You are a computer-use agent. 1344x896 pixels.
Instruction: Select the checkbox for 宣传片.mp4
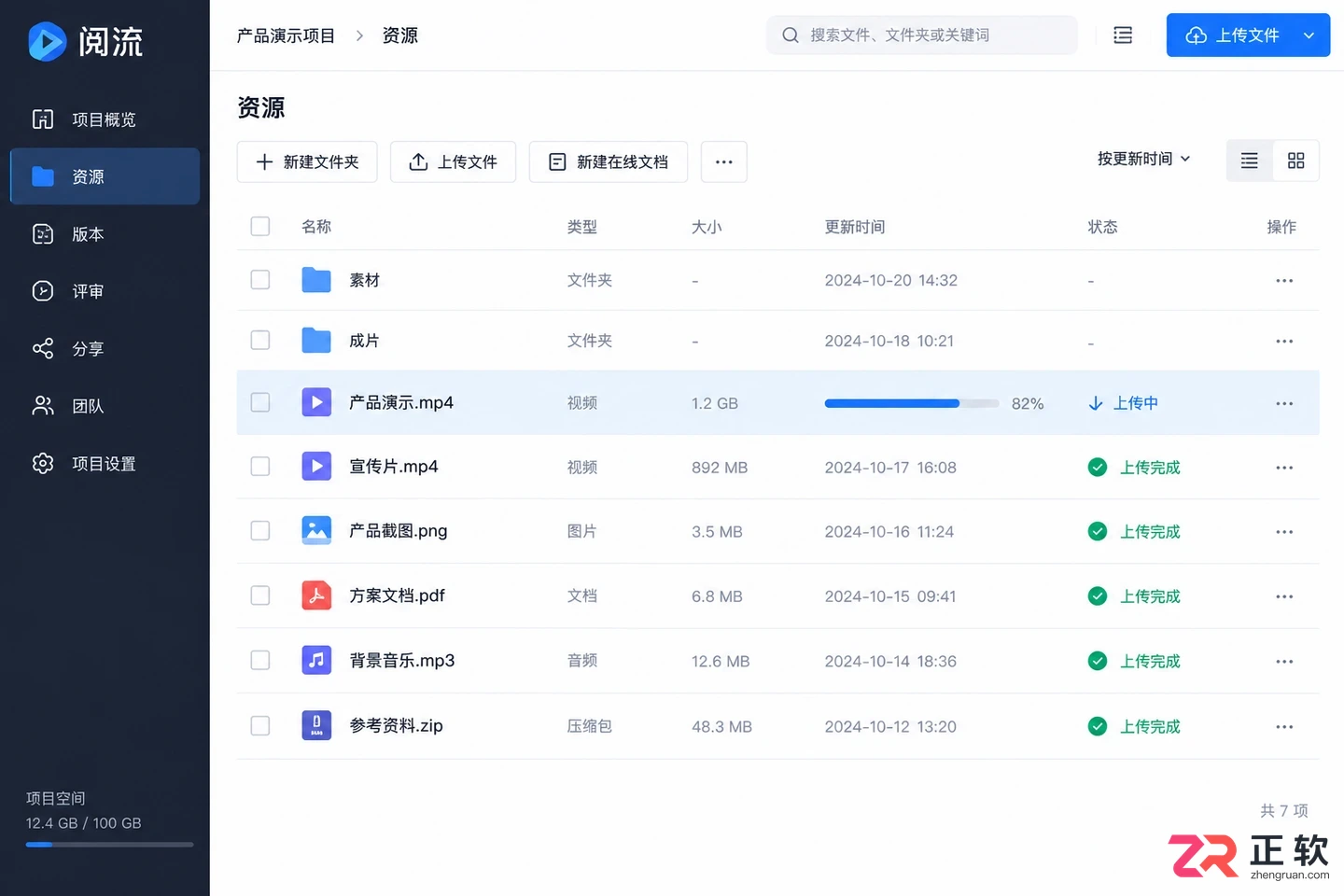point(260,466)
